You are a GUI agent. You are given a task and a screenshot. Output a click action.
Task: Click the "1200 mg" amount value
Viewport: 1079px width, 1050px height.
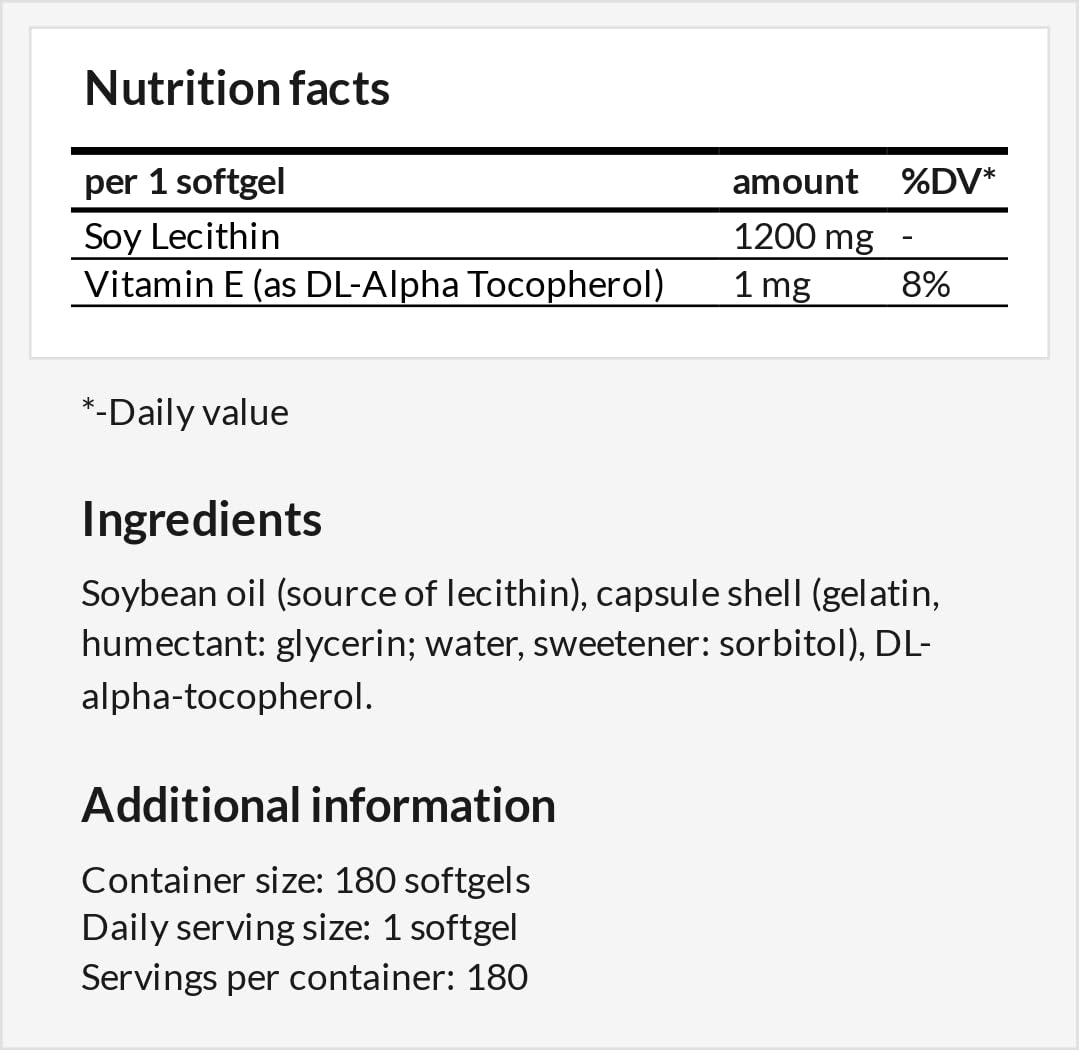point(803,237)
